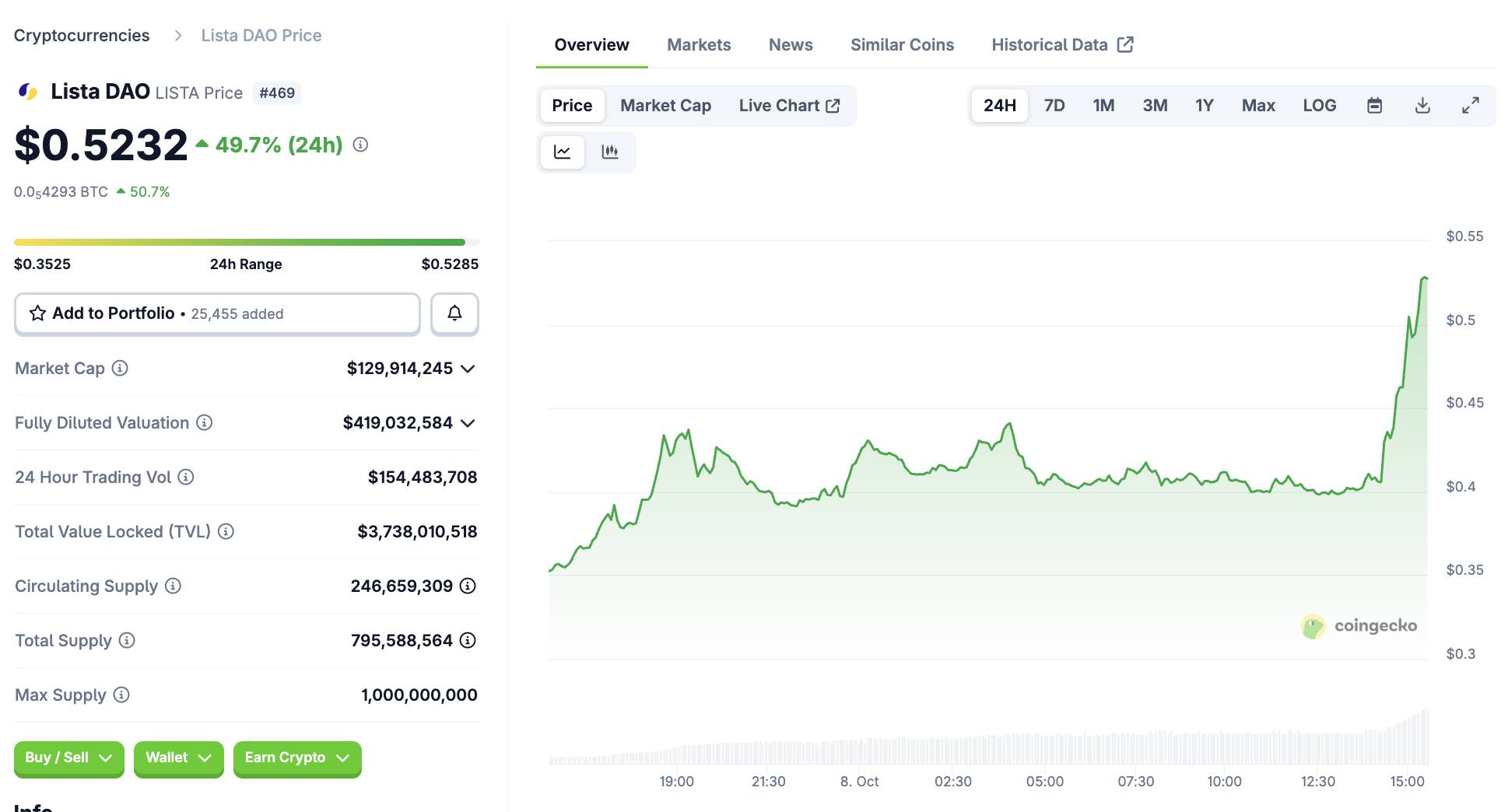
Task: Click info icon beside Circulating Supply value
Action: 468,586
